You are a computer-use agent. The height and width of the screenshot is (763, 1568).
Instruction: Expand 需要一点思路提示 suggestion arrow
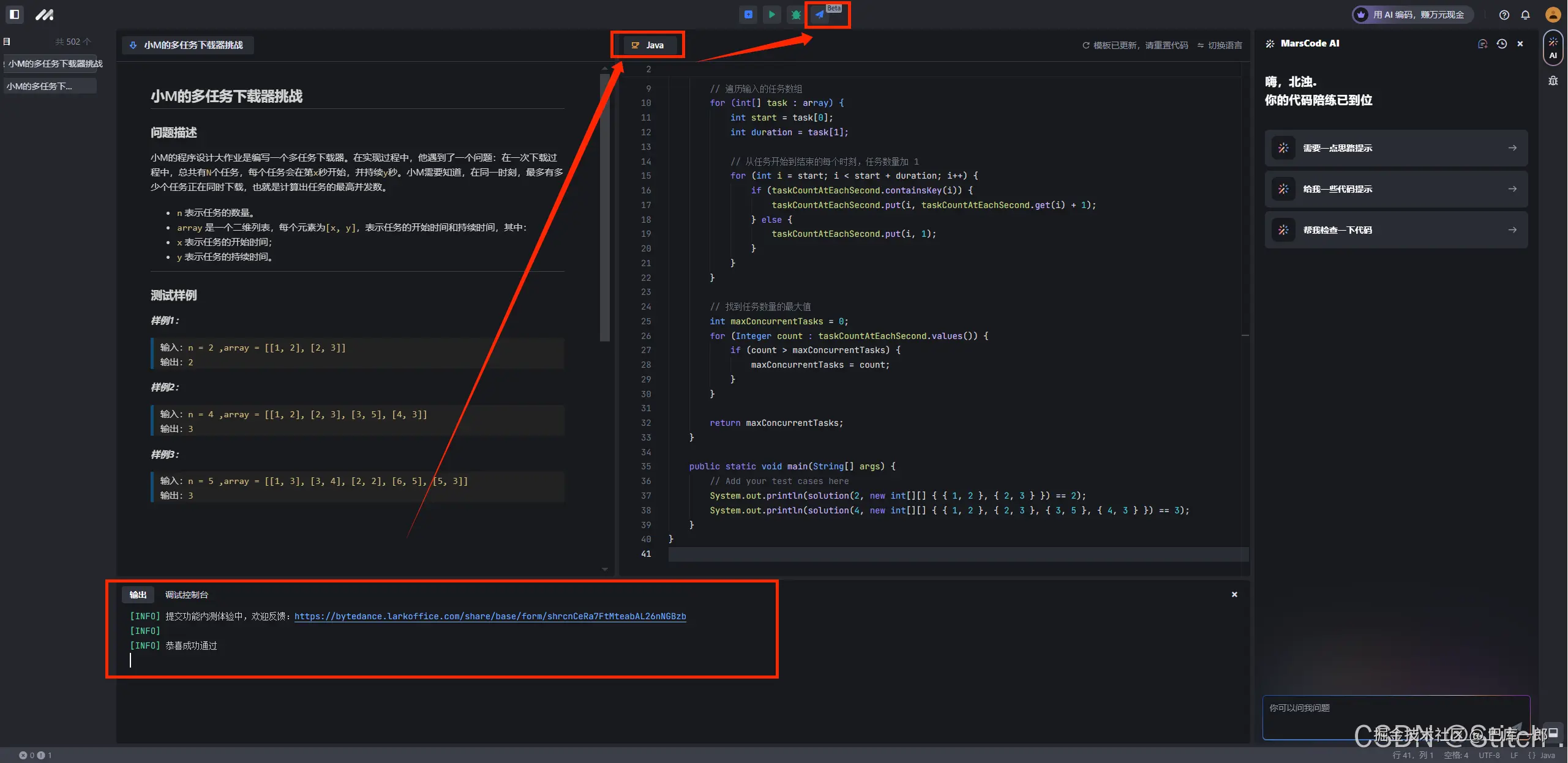(x=1512, y=148)
